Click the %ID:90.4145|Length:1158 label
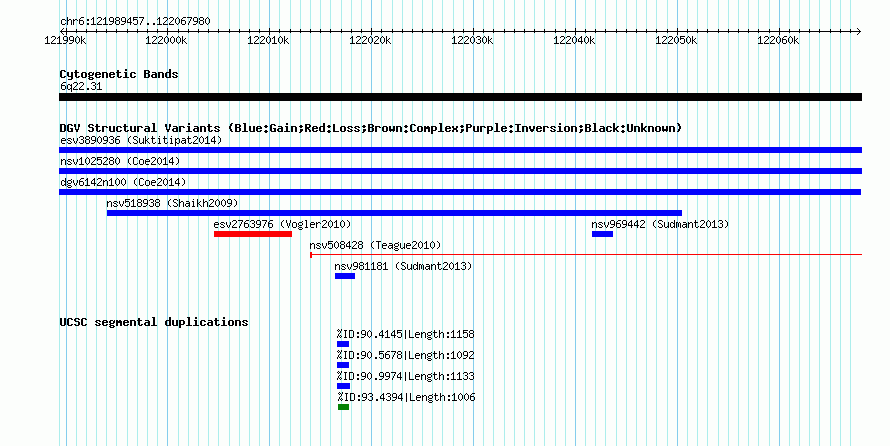 click(x=405, y=334)
